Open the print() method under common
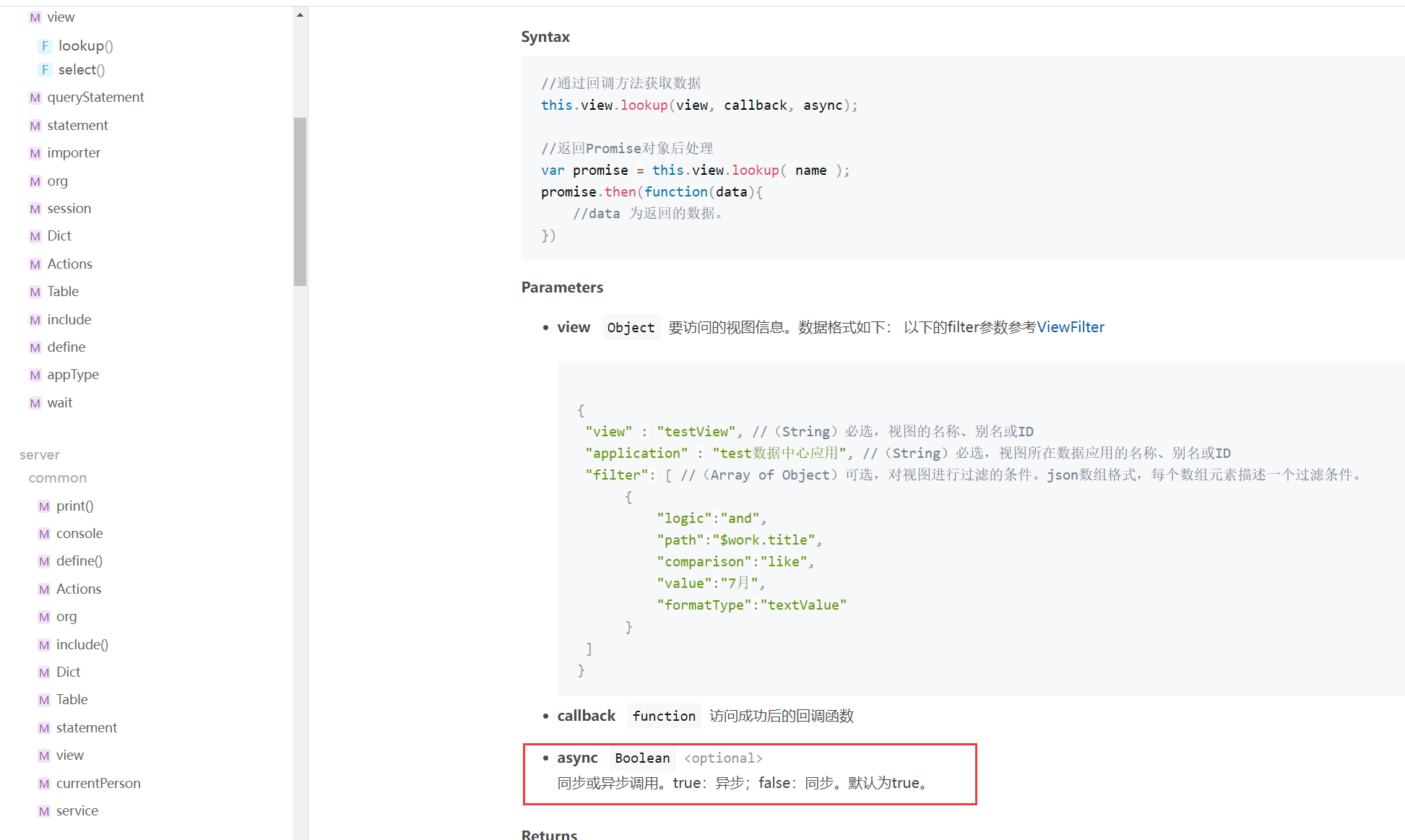The image size is (1405, 840). click(74, 506)
